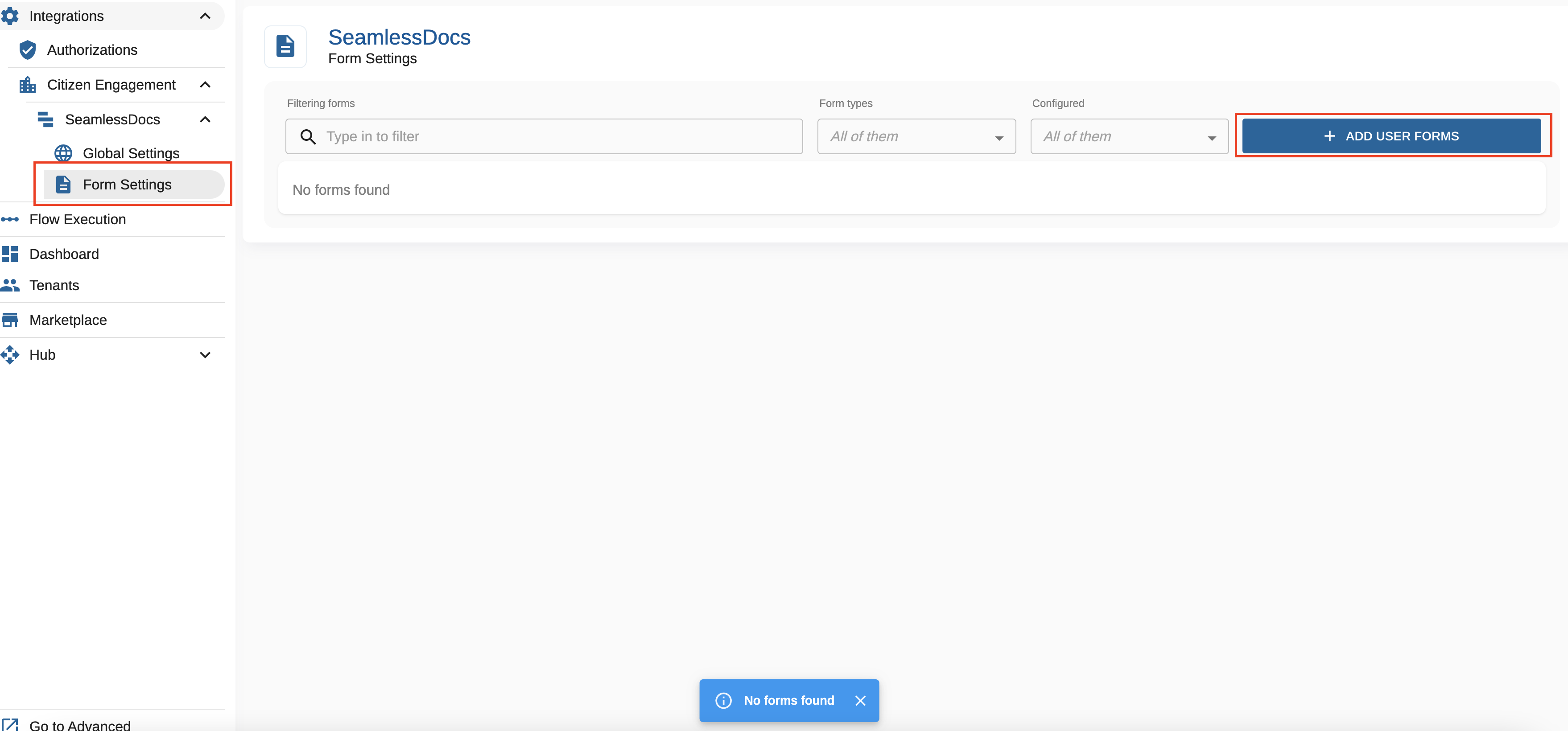This screenshot has width=1568, height=731.
Task: Select Form Settings in the sidebar
Action: 127,184
